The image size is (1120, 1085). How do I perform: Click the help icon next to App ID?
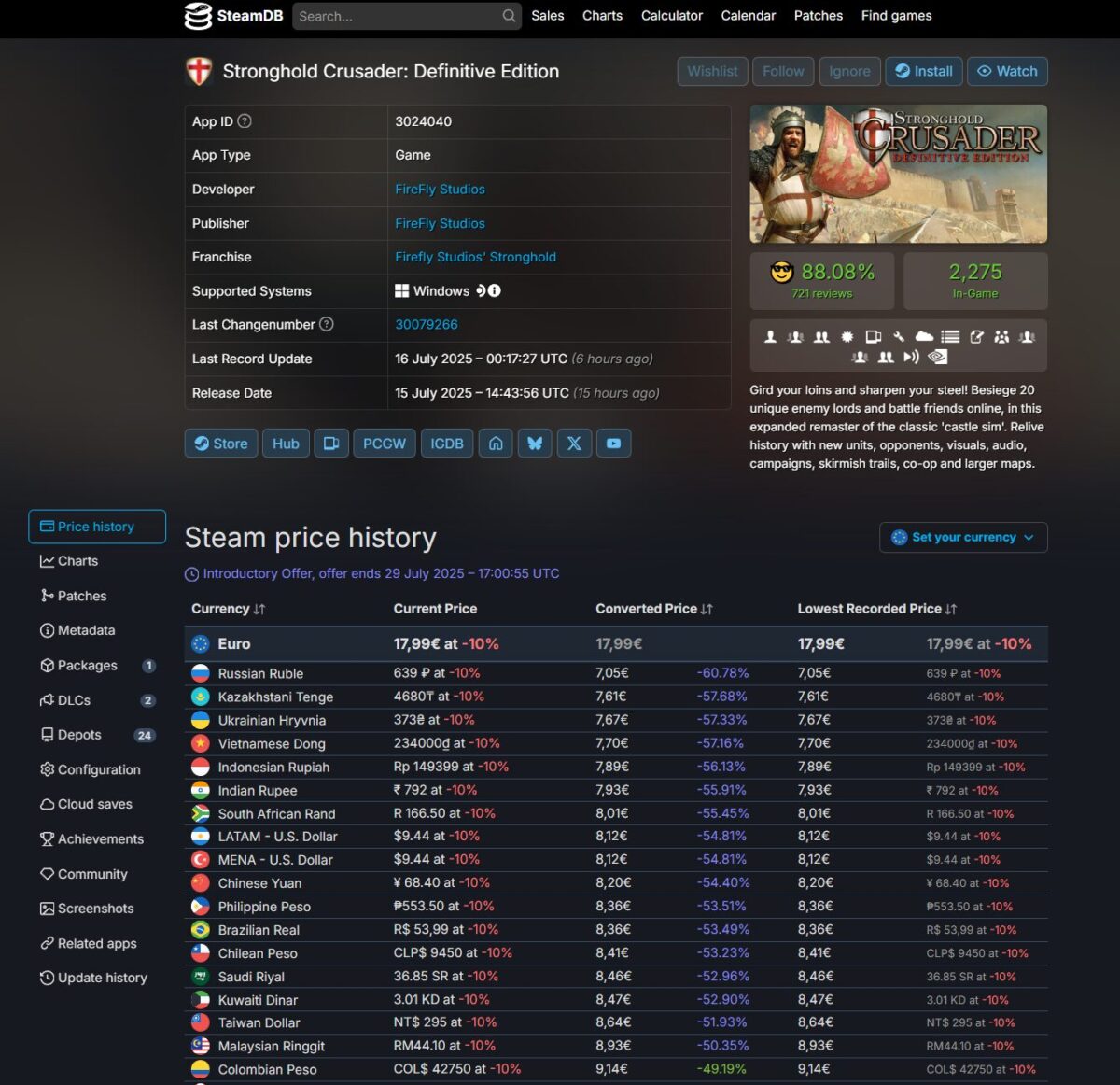click(x=245, y=121)
